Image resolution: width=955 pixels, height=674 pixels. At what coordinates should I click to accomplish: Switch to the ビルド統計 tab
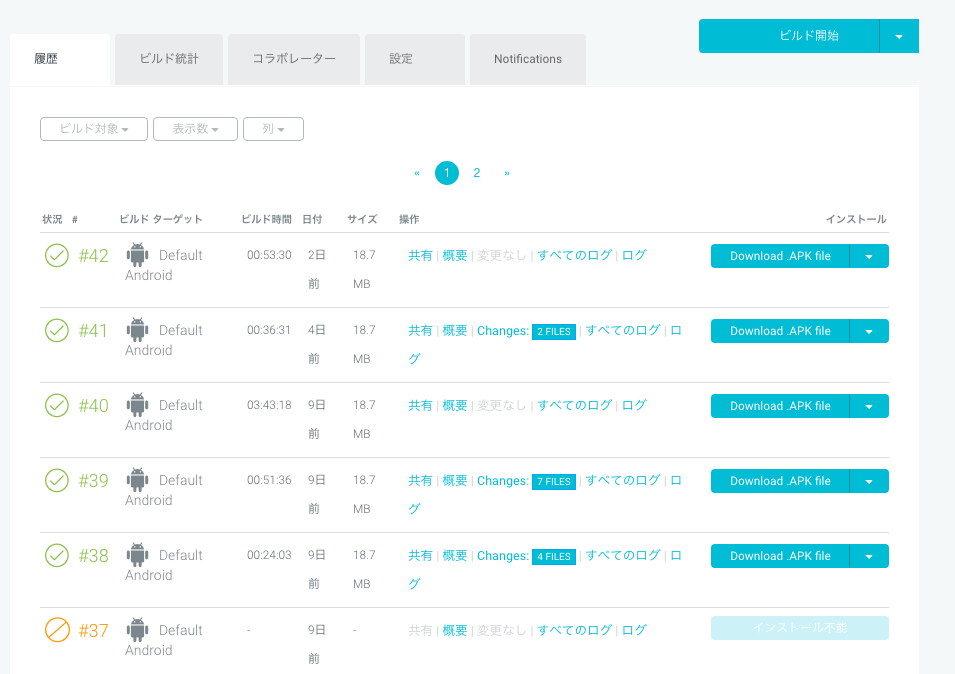point(169,59)
